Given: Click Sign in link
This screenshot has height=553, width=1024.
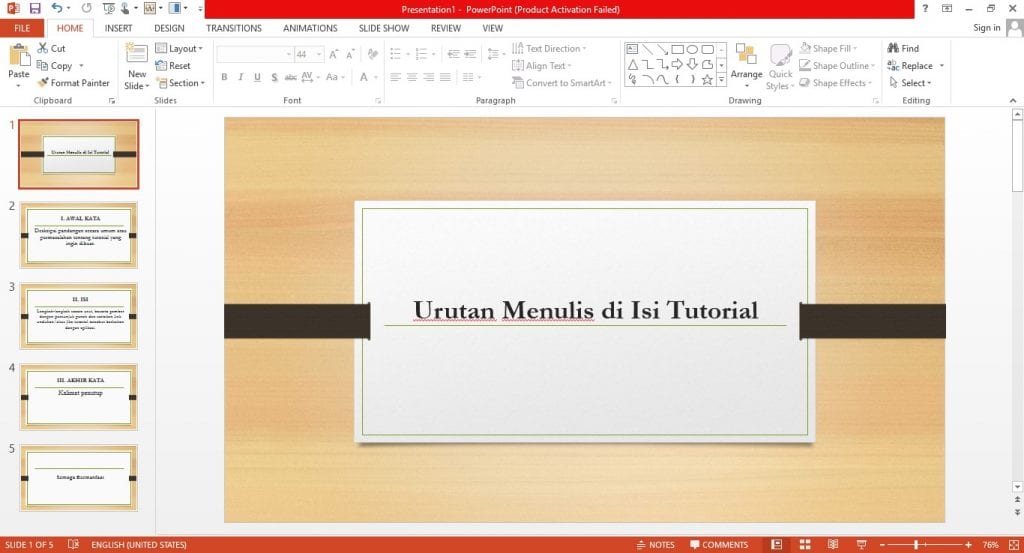Looking at the screenshot, I should (987, 28).
